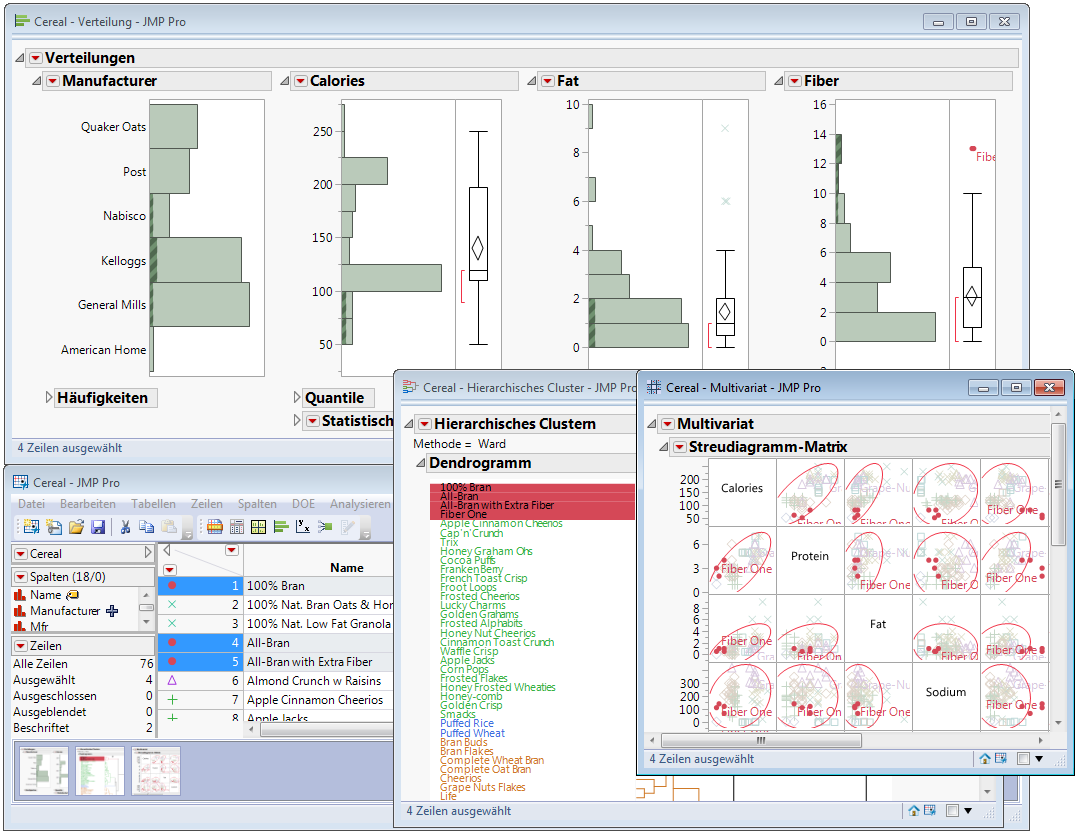This screenshot has width=1078, height=834.
Task: Click home window icon in Multivariat status bar
Action: pos(985,759)
